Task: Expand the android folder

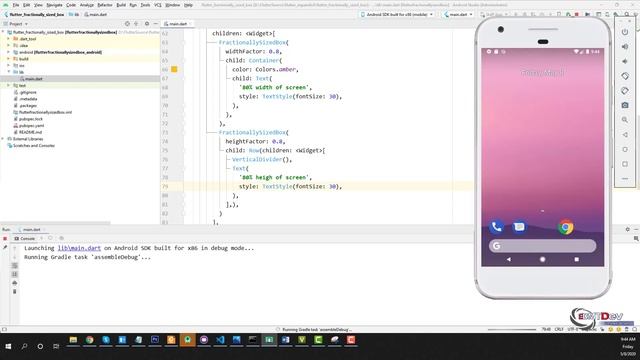Action: (x=8, y=52)
